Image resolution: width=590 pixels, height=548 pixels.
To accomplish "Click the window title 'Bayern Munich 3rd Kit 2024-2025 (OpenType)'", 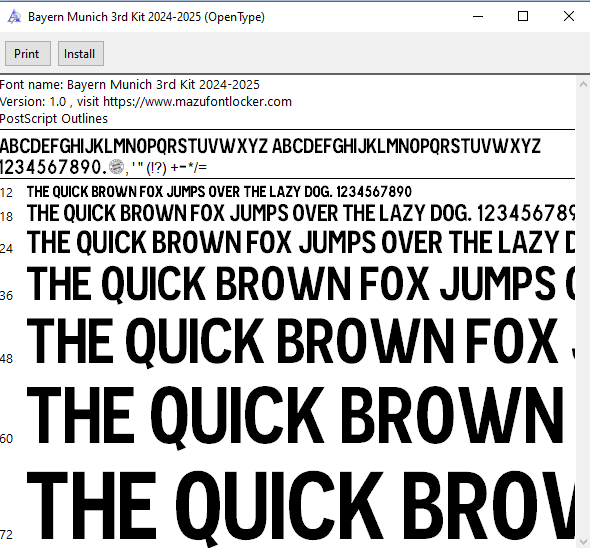I will (x=146, y=17).
